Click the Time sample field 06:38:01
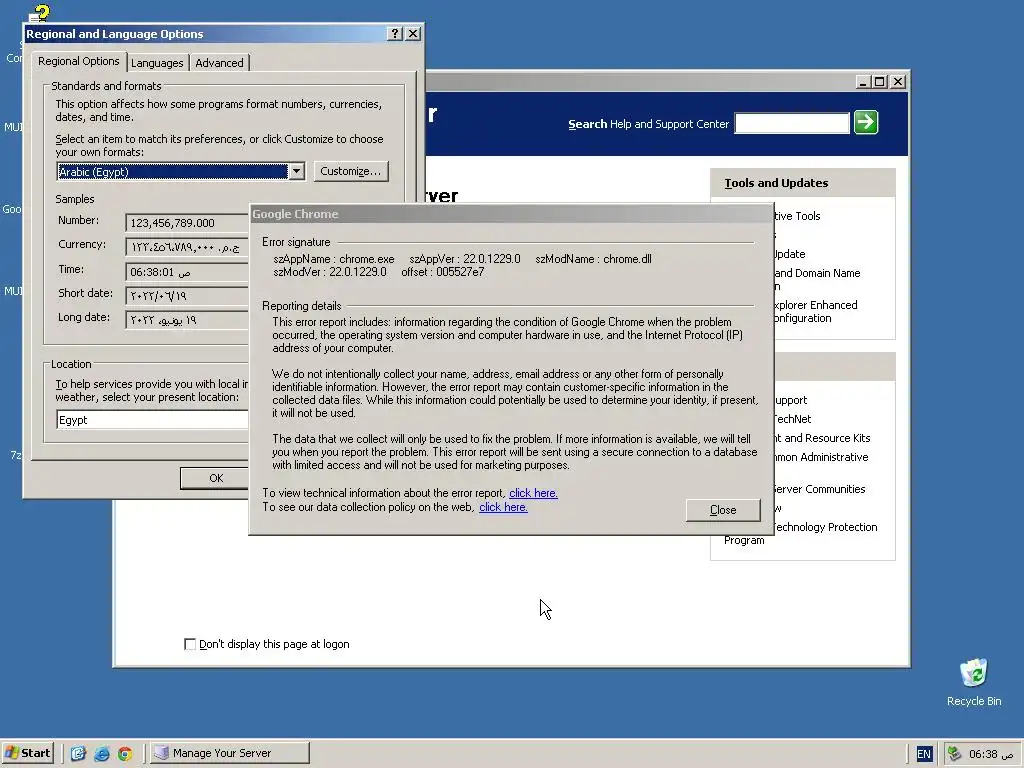Image resolution: width=1024 pixels, height=768 pixels. coord(187,272)
